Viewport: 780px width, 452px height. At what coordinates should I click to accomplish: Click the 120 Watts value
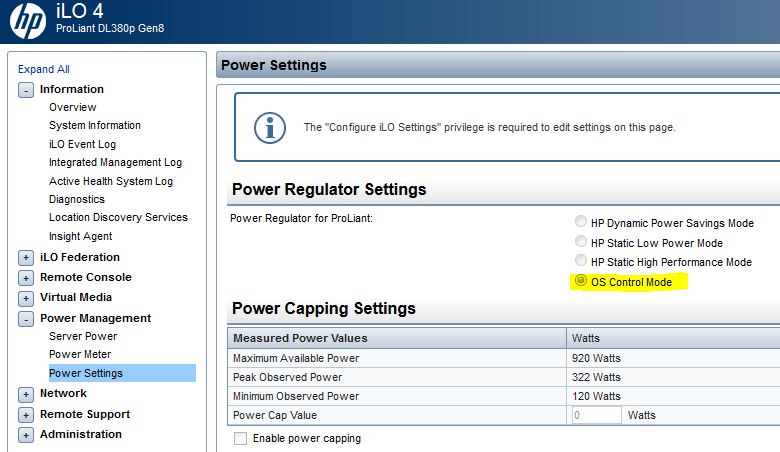[596, 396]
